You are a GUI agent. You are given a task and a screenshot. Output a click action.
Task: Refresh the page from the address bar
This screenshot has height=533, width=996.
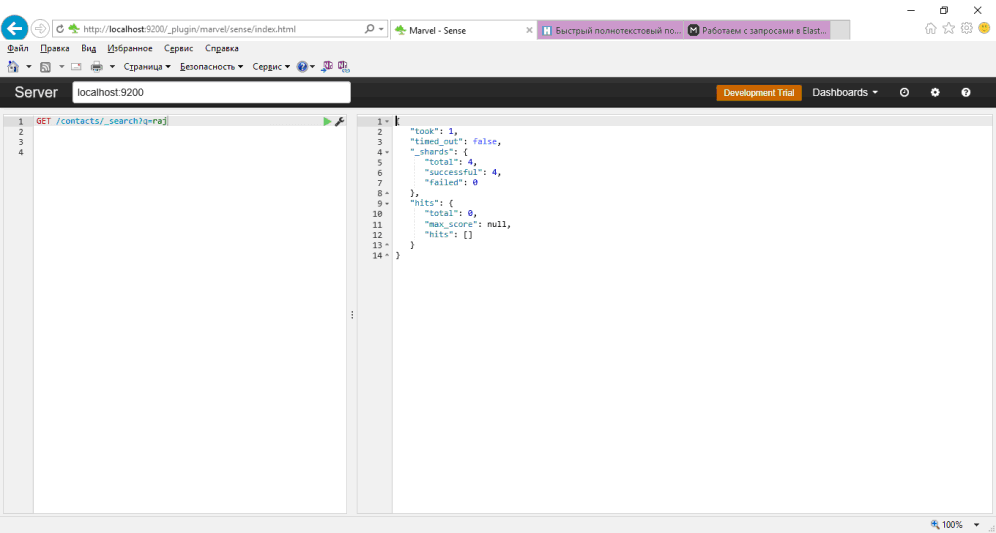click(x=60, y=29)
